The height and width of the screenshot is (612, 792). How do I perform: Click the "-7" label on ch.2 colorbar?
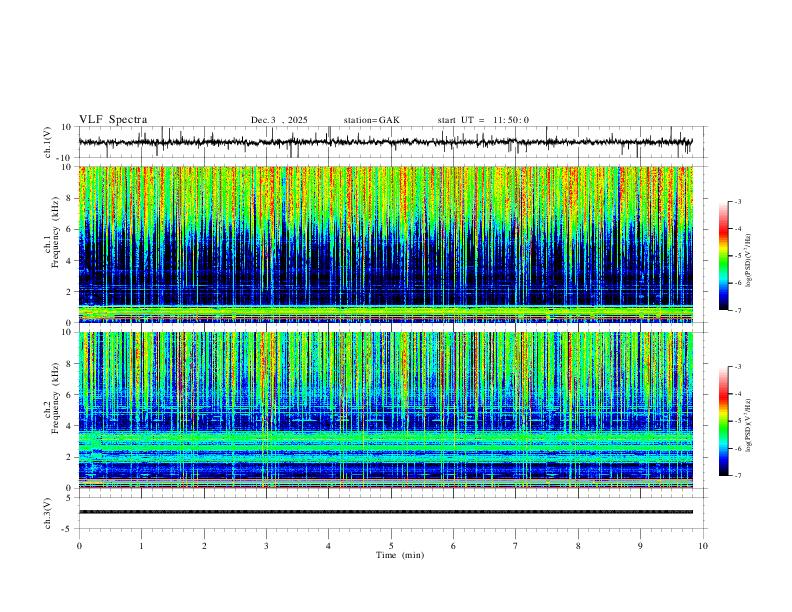[x=737, y=476]
